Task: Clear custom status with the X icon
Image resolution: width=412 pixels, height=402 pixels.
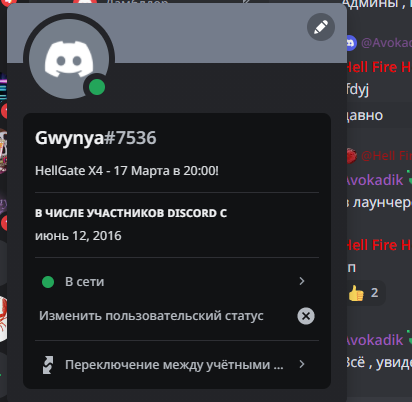Action: pyautogui.click(x=306, y=316)
